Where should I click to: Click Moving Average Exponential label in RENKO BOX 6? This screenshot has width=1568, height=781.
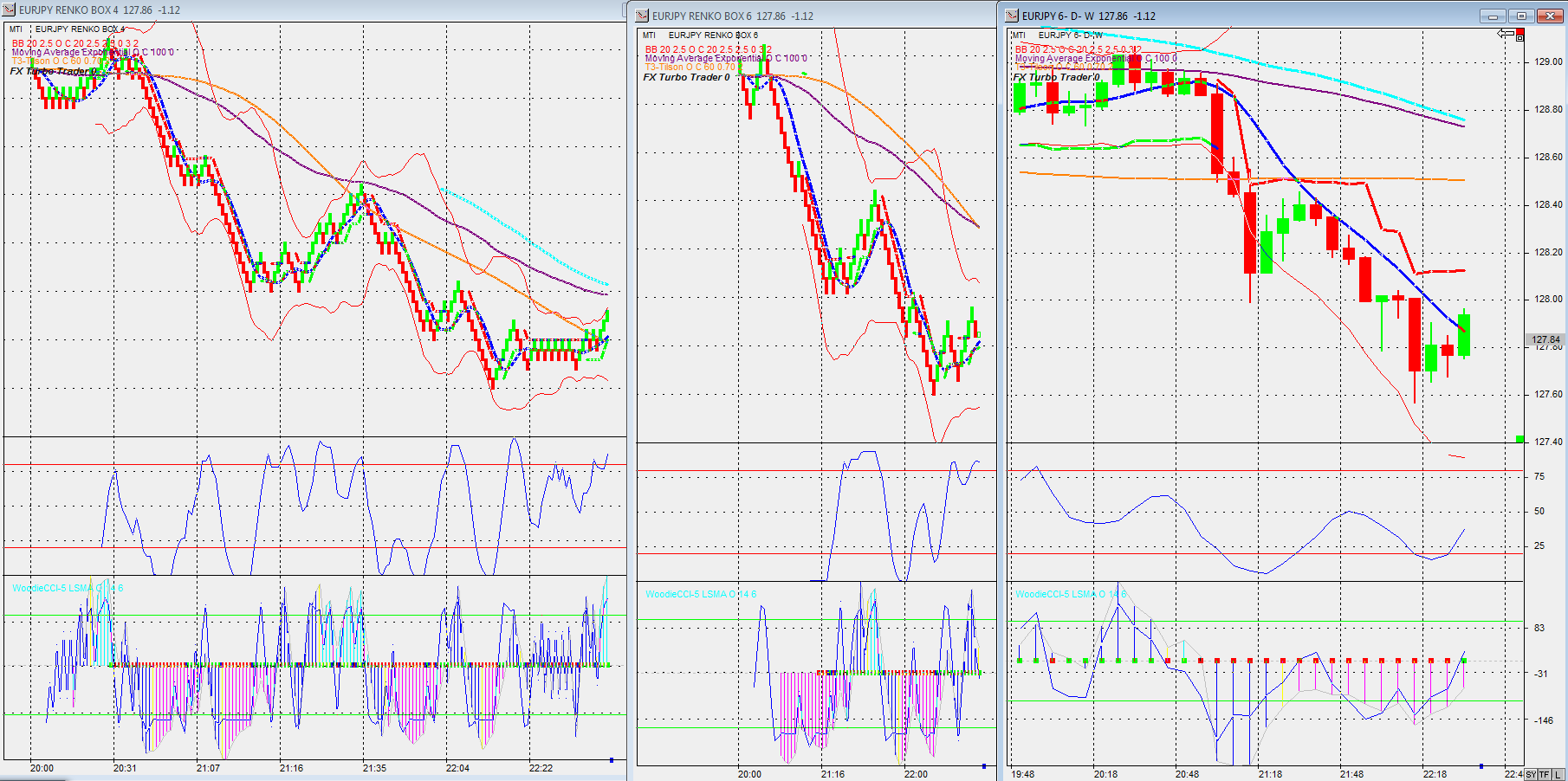[x=726, y=58]
